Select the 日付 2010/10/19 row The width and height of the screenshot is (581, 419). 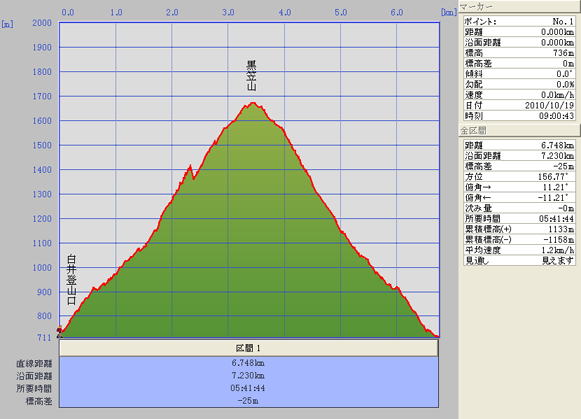(x=519, y=105)
